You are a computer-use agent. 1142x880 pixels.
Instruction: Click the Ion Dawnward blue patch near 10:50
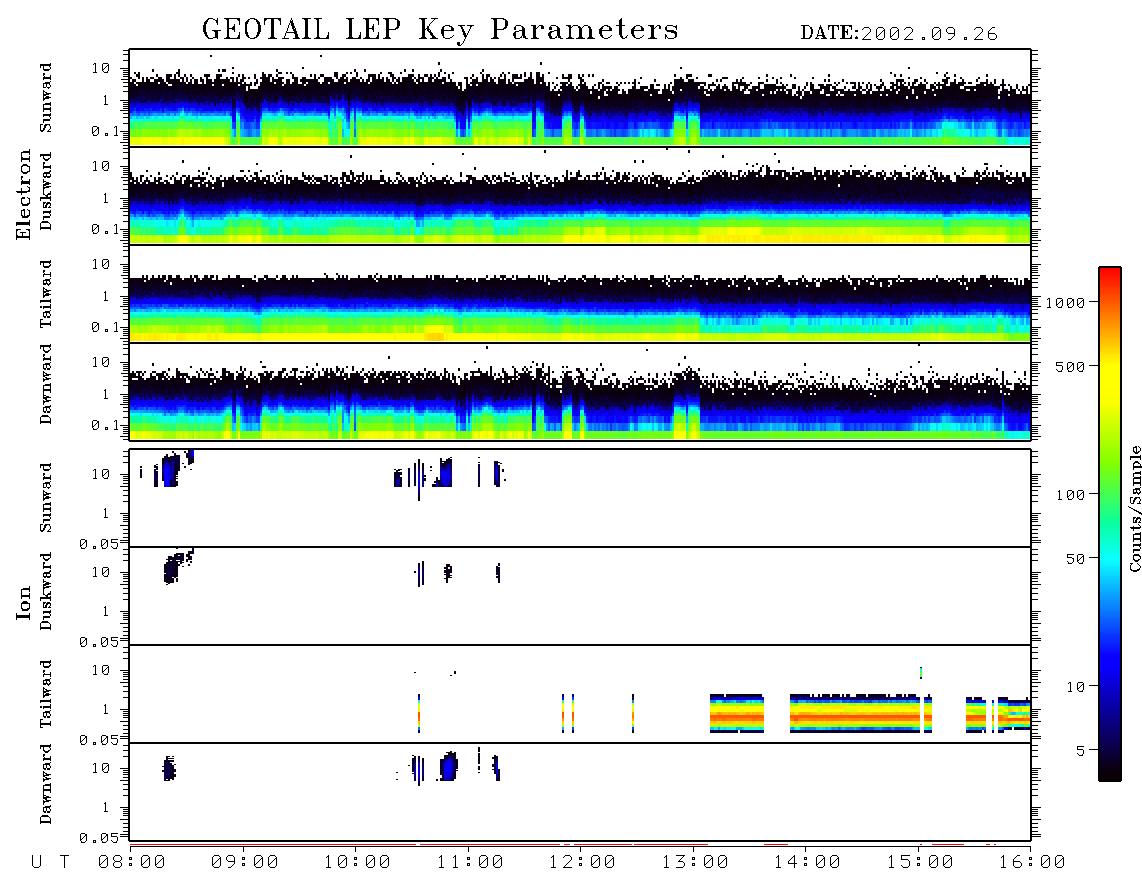tap(449, 766)
